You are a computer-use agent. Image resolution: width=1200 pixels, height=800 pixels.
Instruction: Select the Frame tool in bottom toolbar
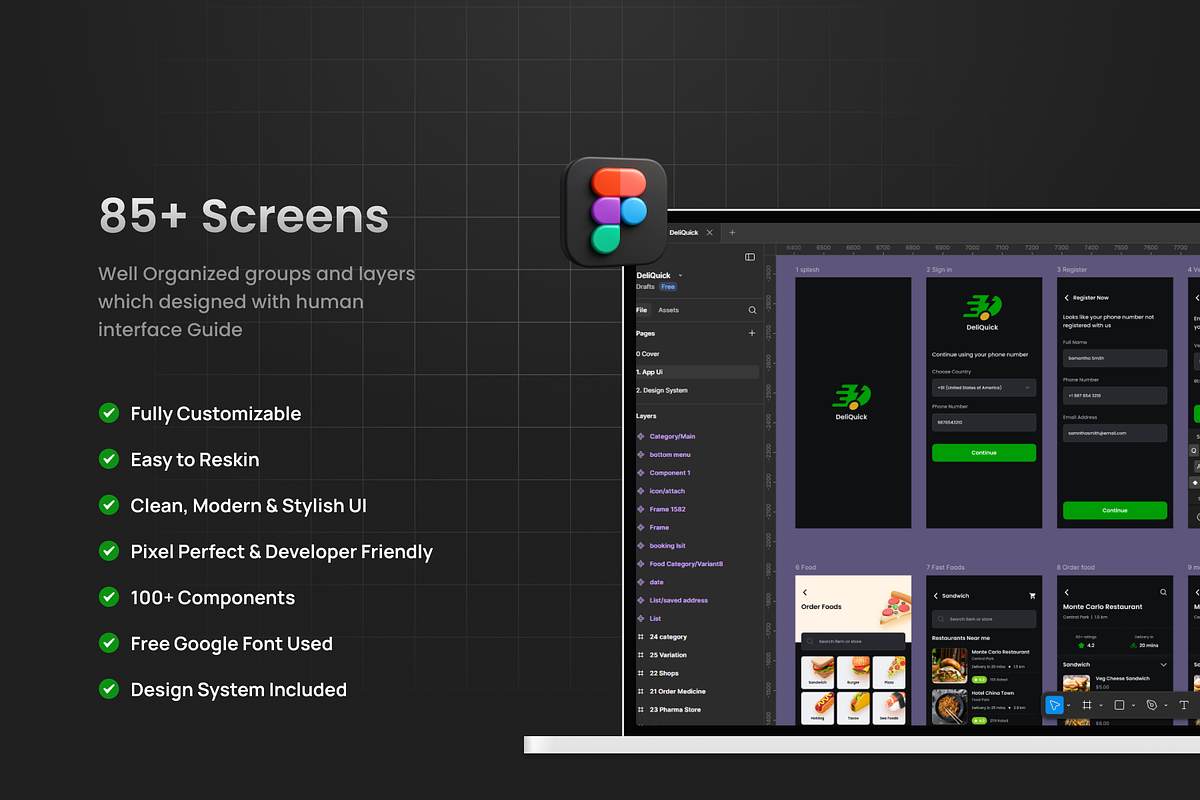[1087, 705]
